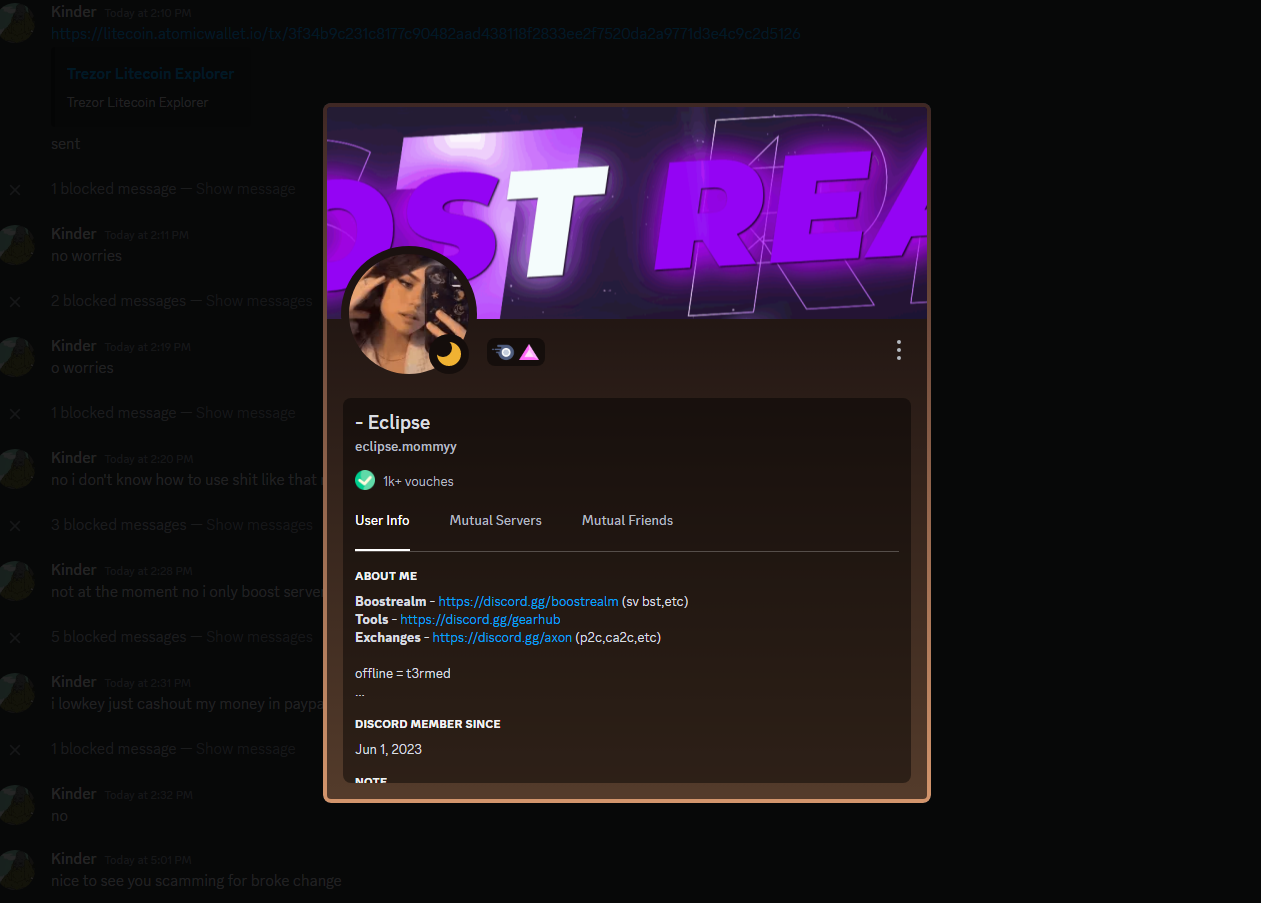Click the 'i lowkey just cashout' message
1261x903 pixels.
[x=189, y=704]
